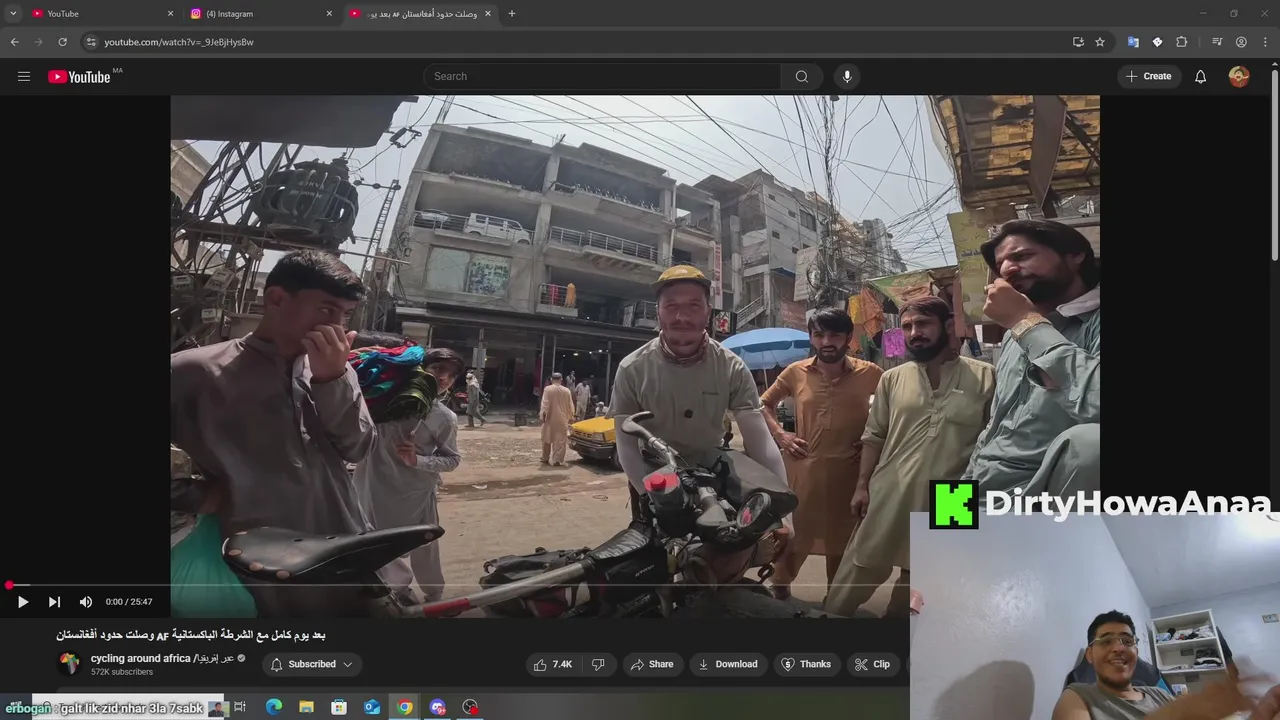Open Task View on the taskbar
This screenshot has width=1280, height=720.
(x=240, y=707)
